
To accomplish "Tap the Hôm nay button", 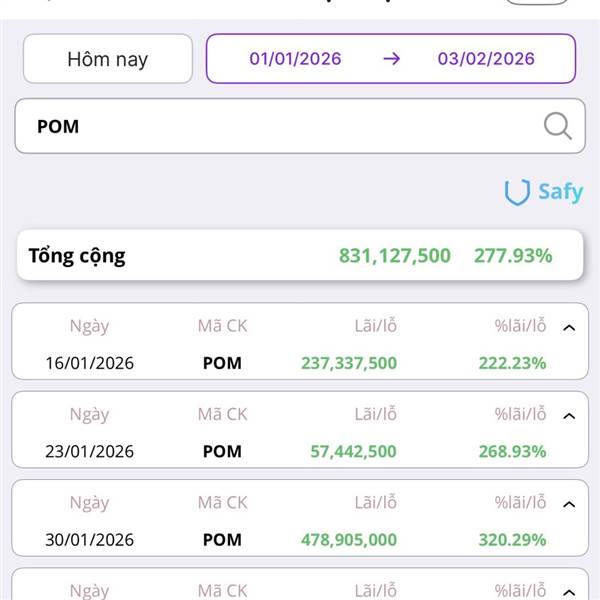I will [x=107, y=59].
